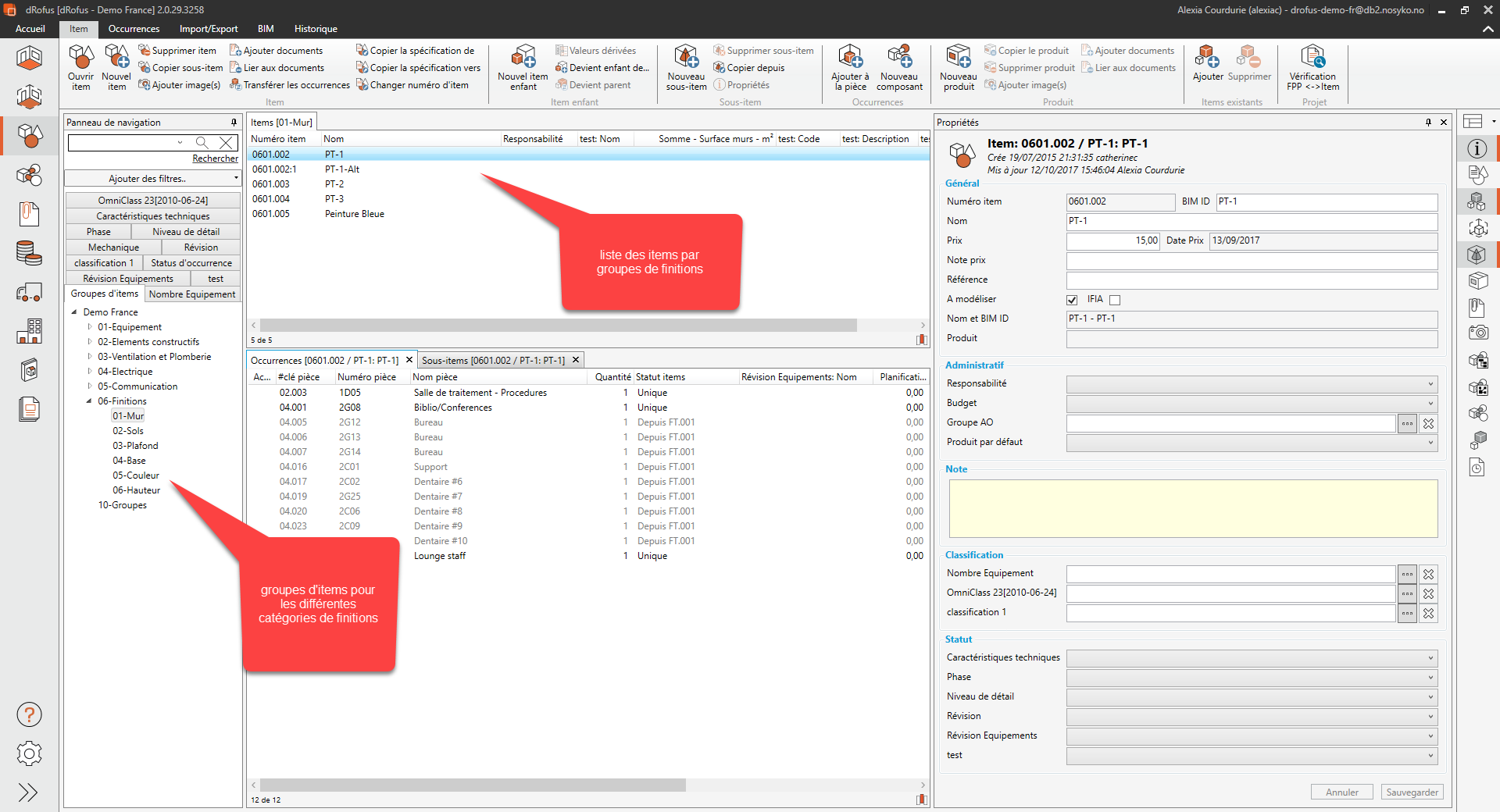Open the Responsabilité dropdown
The image size is (1500, 812).
click(1252, 384)
